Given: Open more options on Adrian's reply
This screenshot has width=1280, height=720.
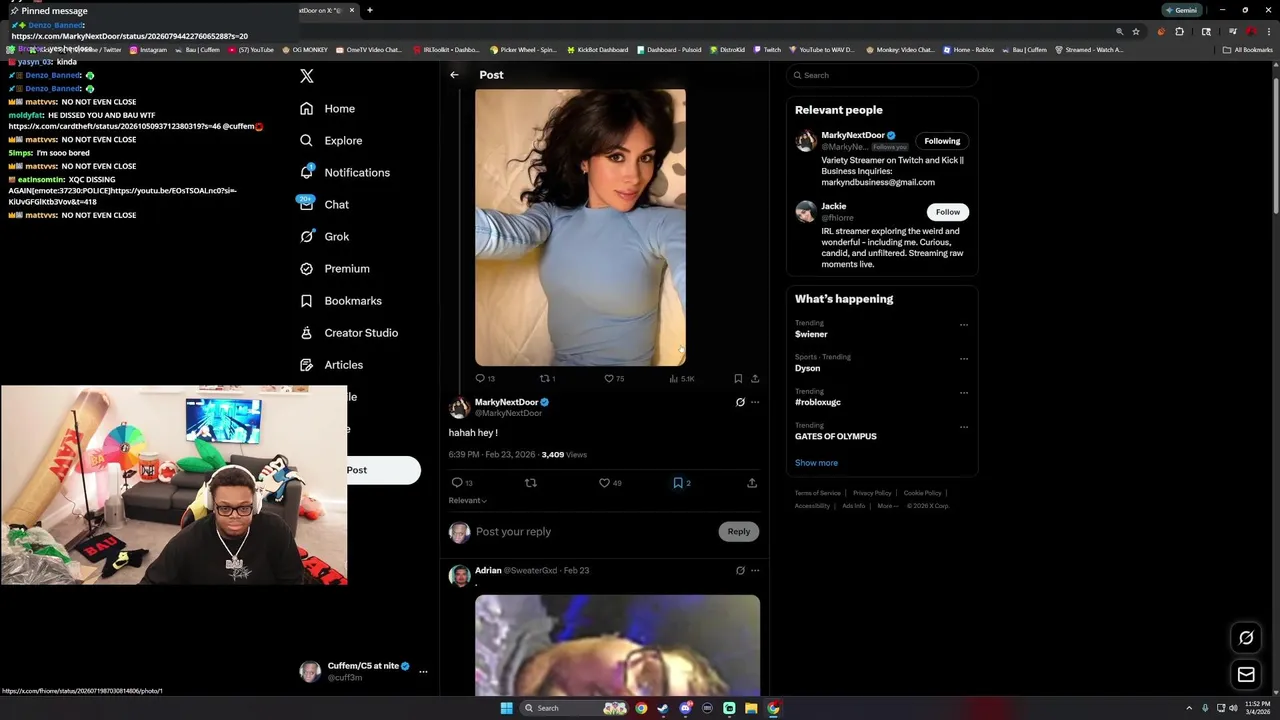Looking at the screenshot, I should pyautogui.click(x=755, y=570).
